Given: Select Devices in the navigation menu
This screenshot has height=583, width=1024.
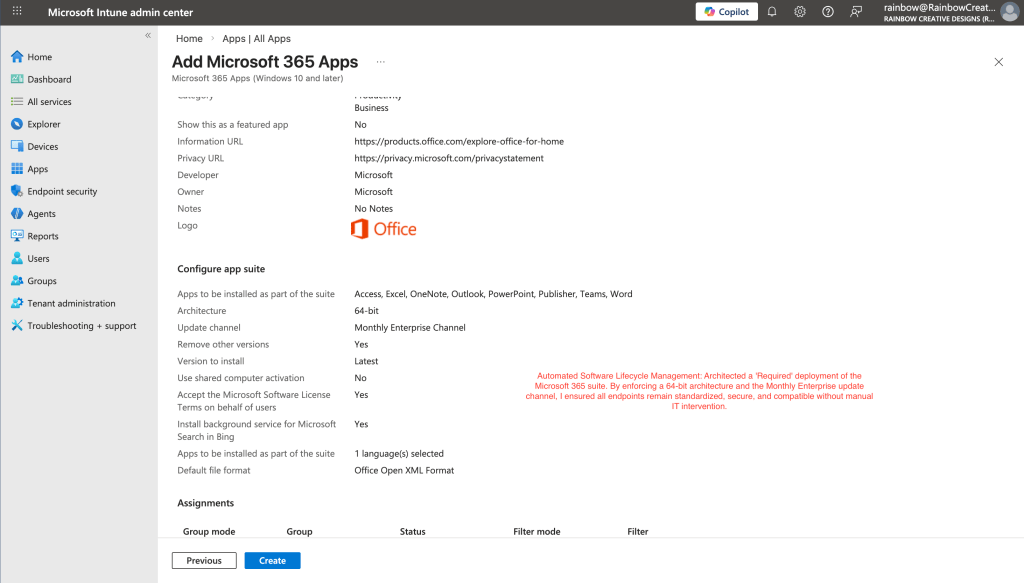Looking at the screenshot, I should 43,147.
